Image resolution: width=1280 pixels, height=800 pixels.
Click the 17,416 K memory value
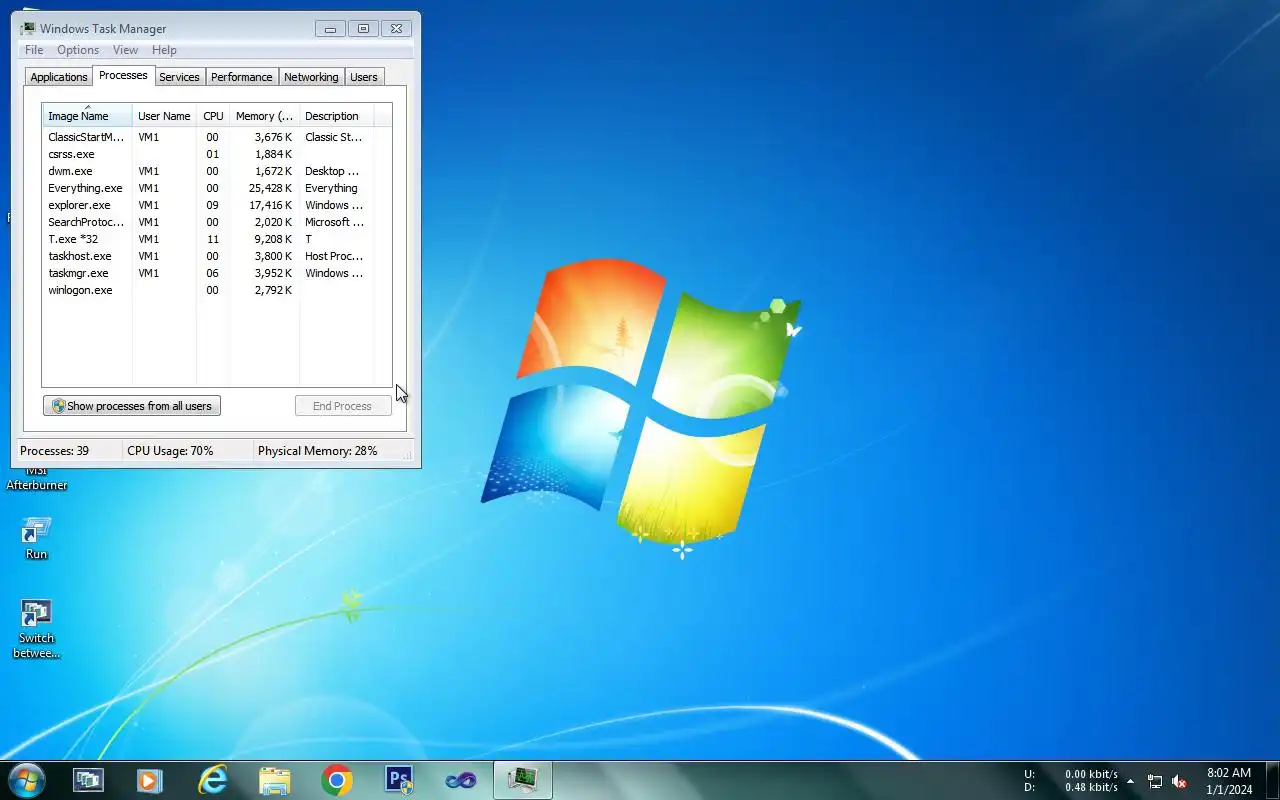271,205
